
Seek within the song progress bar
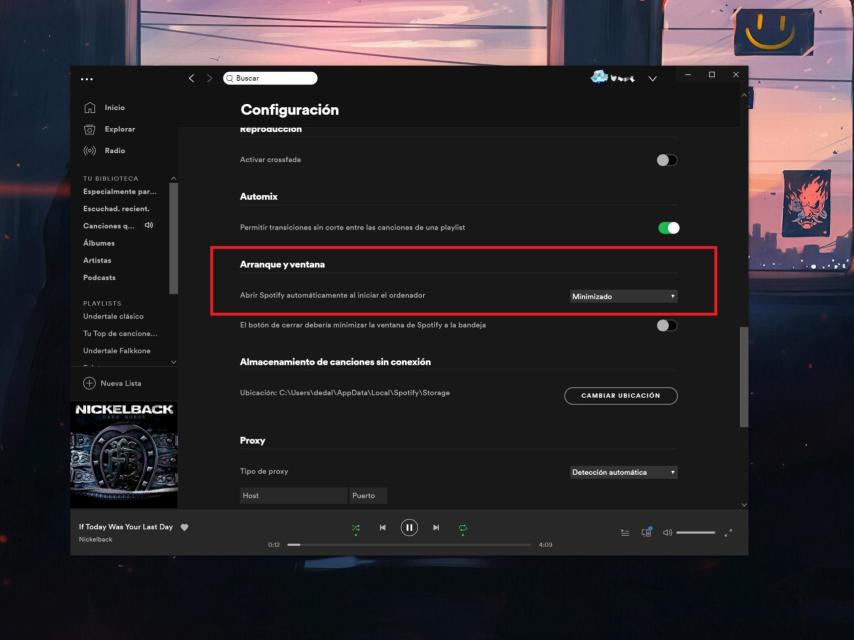[409, 545]
